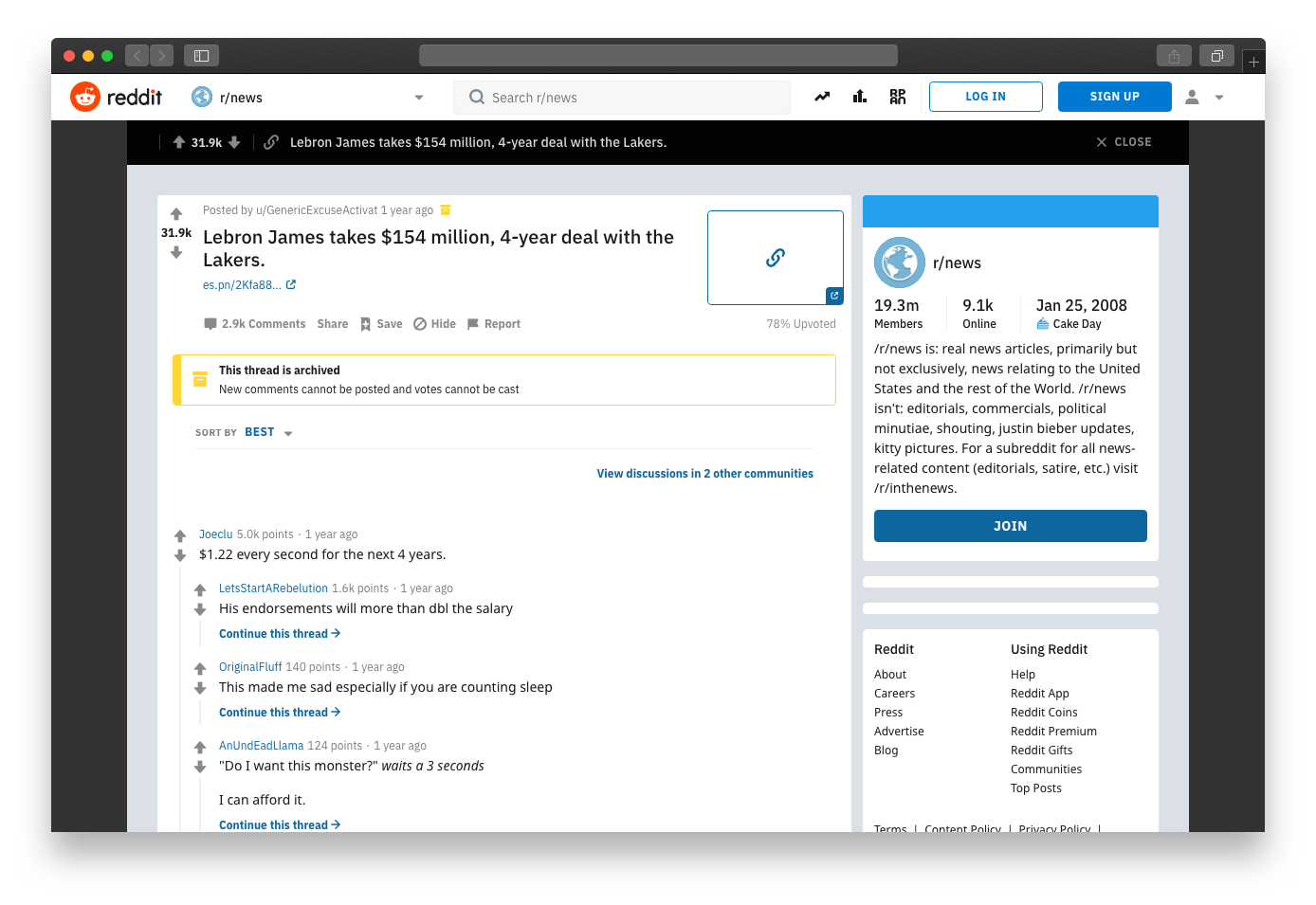Upvote the Lebron James post
The image size is (1316, 905).
[x=176, y=214]
